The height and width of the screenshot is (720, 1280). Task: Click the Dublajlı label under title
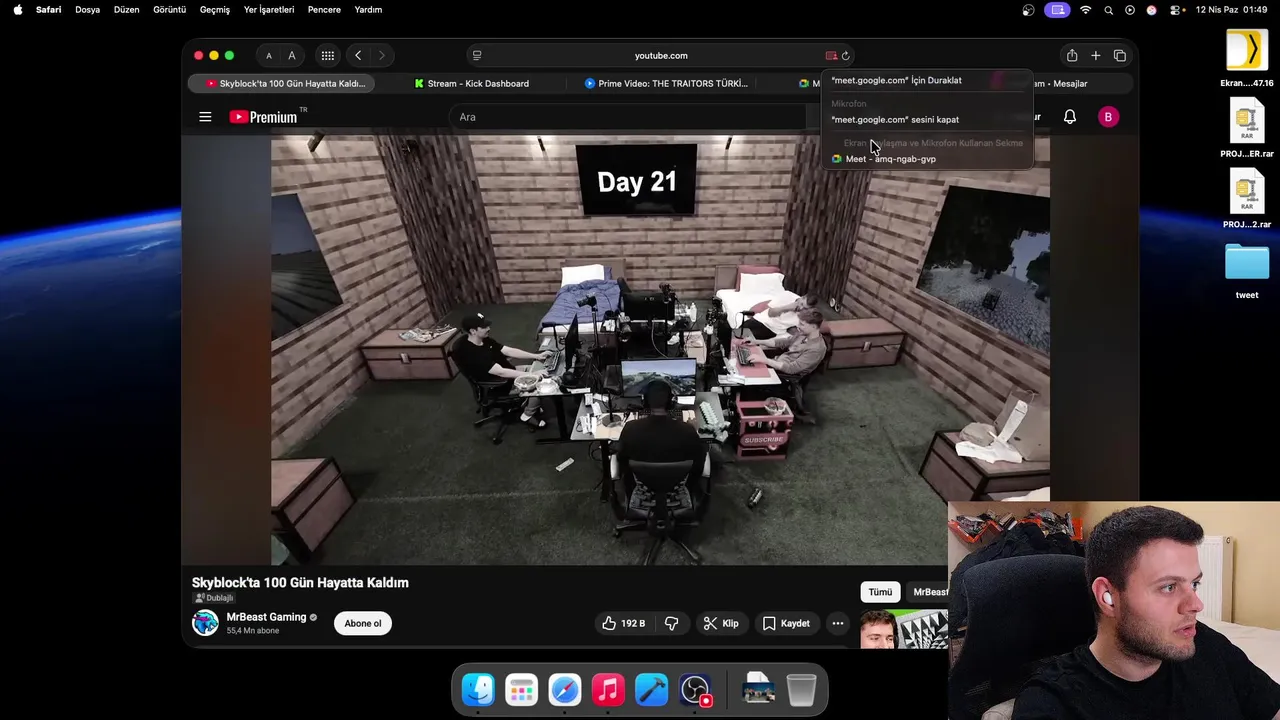click(x=214, y=598)
